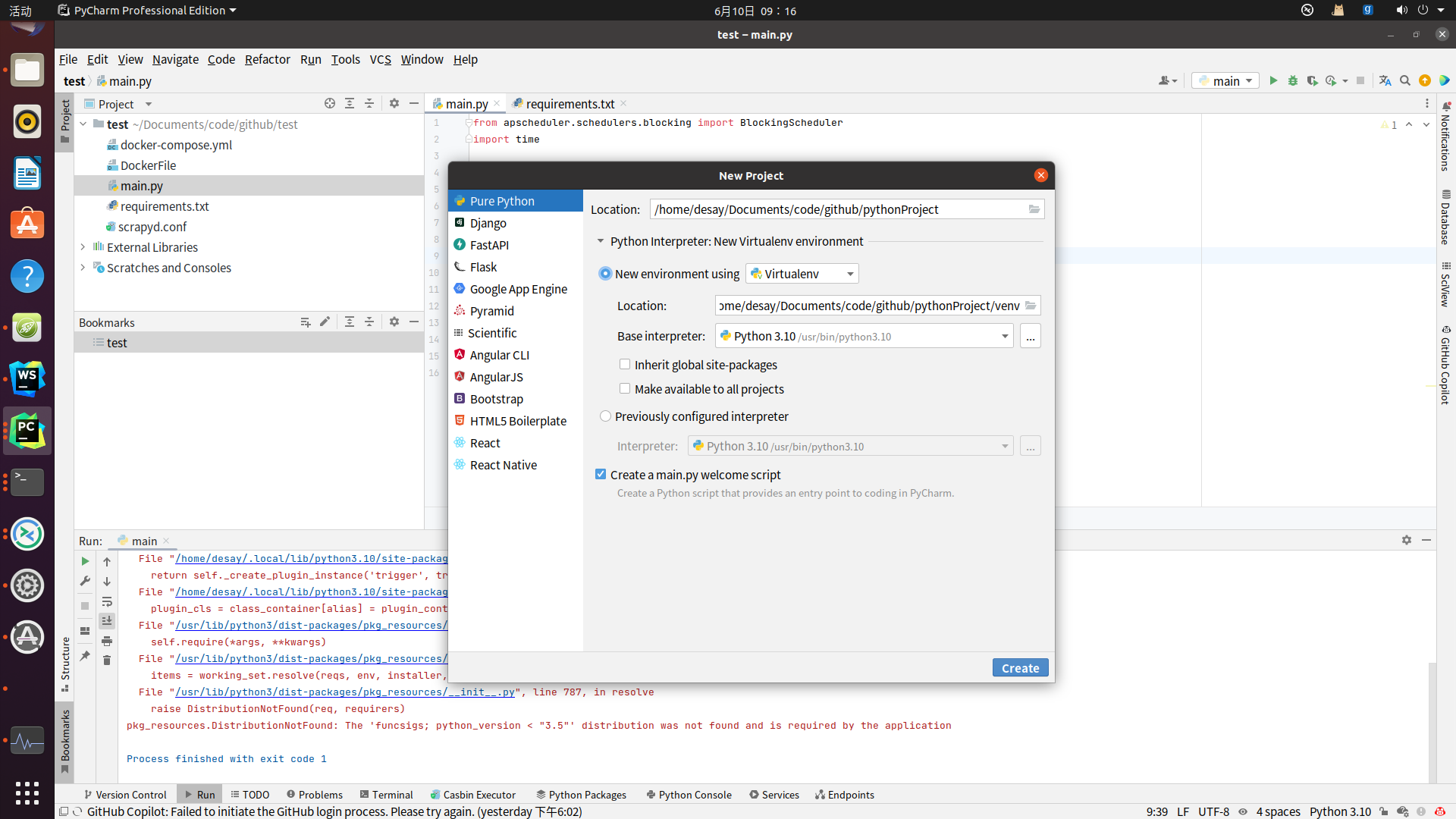
Task: Expand Scratches and Consoles in Project tree
Action: (x=83, y=268)
